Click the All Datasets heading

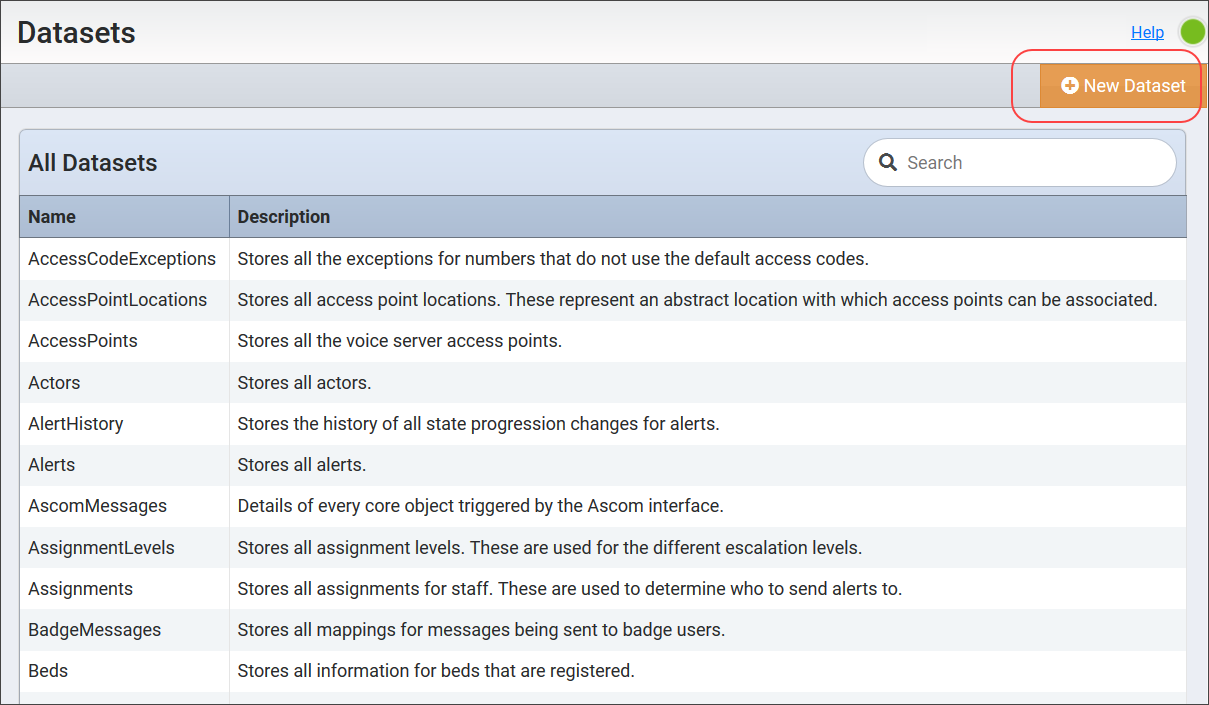click(x=92, y=162)
